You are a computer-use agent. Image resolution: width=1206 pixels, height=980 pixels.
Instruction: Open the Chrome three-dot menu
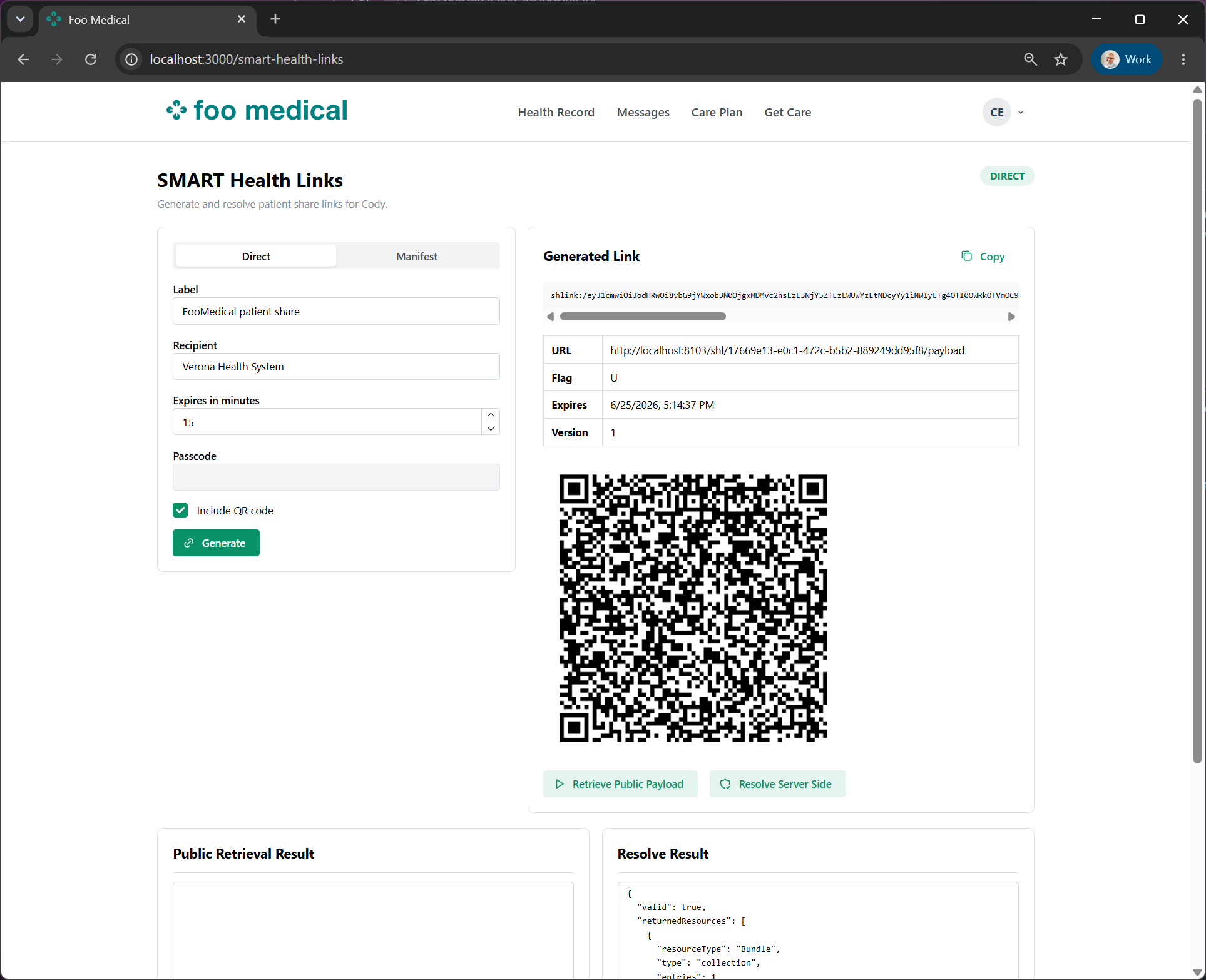[1183, 59]
